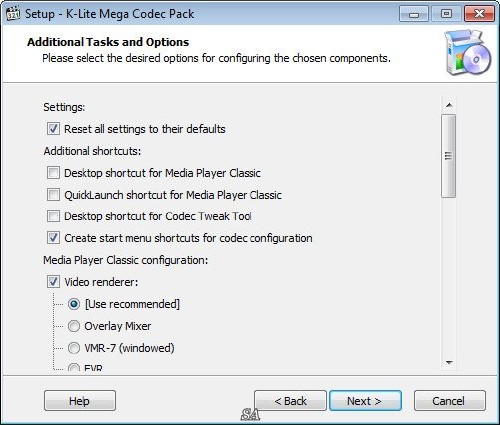Toggle the Video renderer checkbox
500x425 pixels.
(53, 282)
